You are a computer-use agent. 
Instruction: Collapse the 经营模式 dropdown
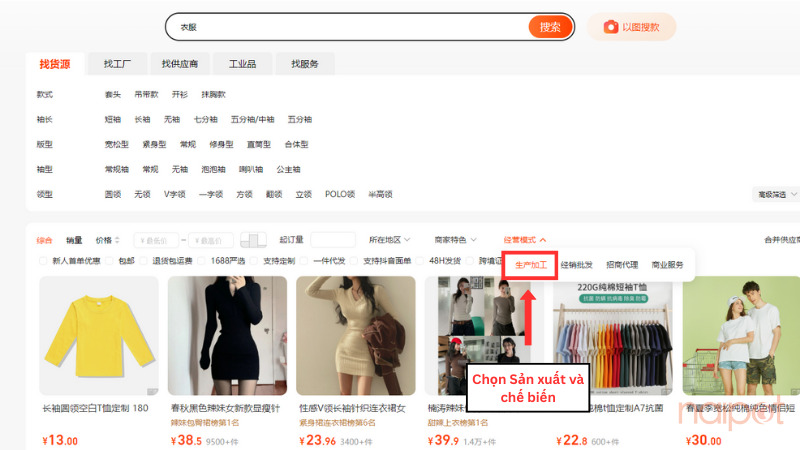coord(525,240)
